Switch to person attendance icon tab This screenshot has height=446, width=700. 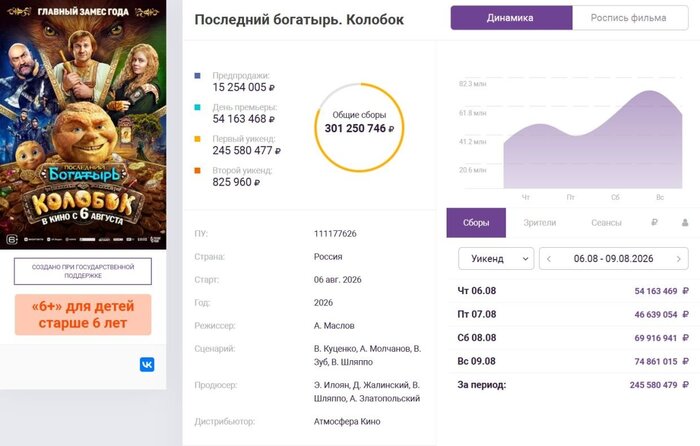(685, 222)
